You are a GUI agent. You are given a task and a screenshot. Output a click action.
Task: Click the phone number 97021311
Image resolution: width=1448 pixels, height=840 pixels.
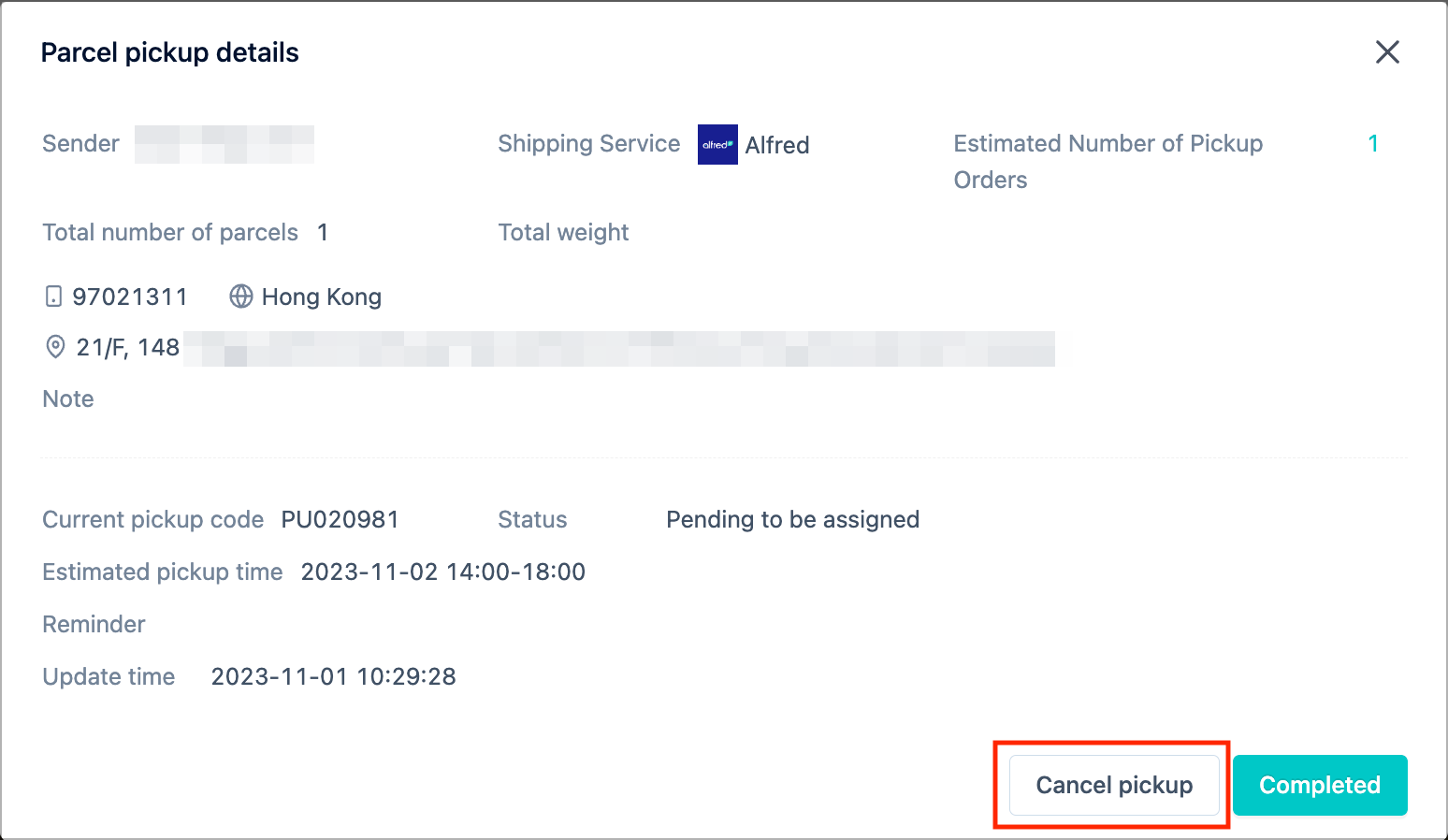(x=130, y=297)
